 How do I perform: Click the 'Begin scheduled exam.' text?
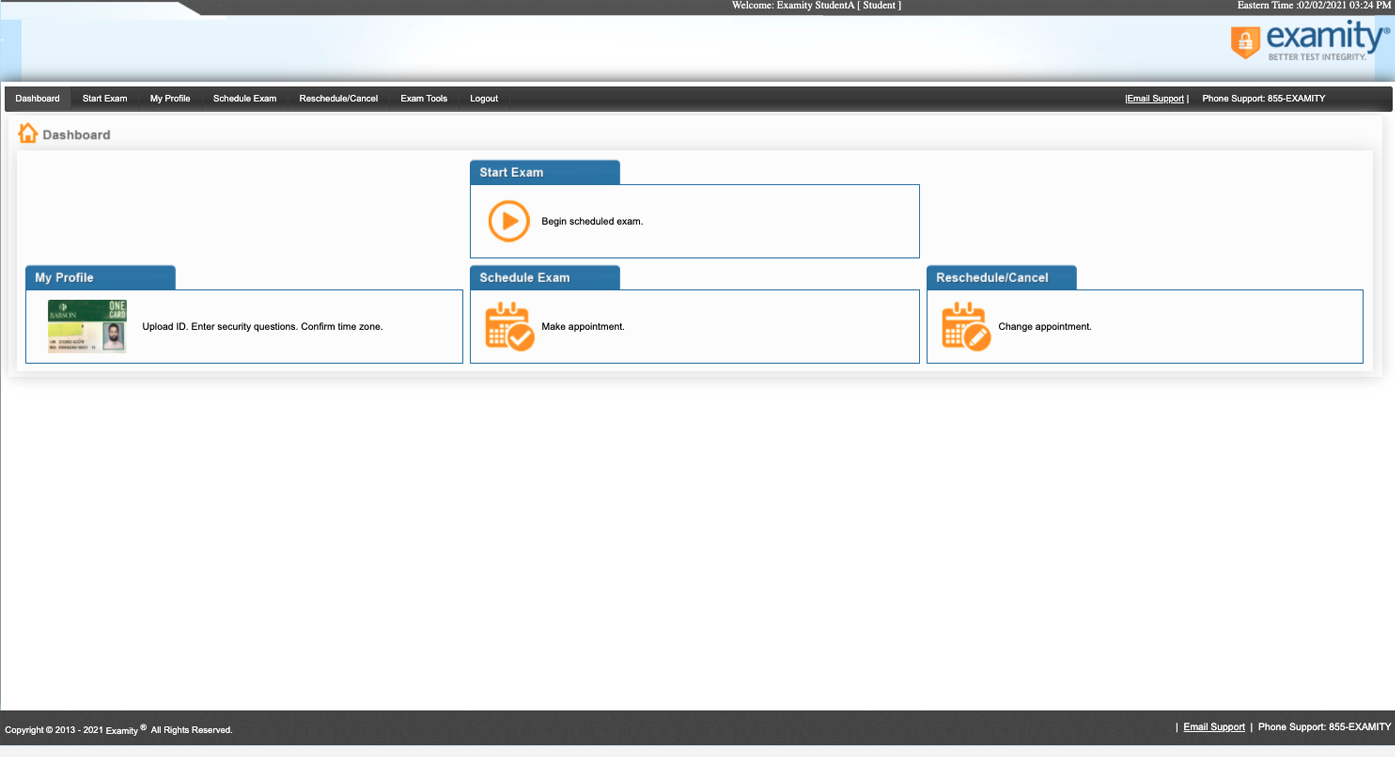(592, 221)
